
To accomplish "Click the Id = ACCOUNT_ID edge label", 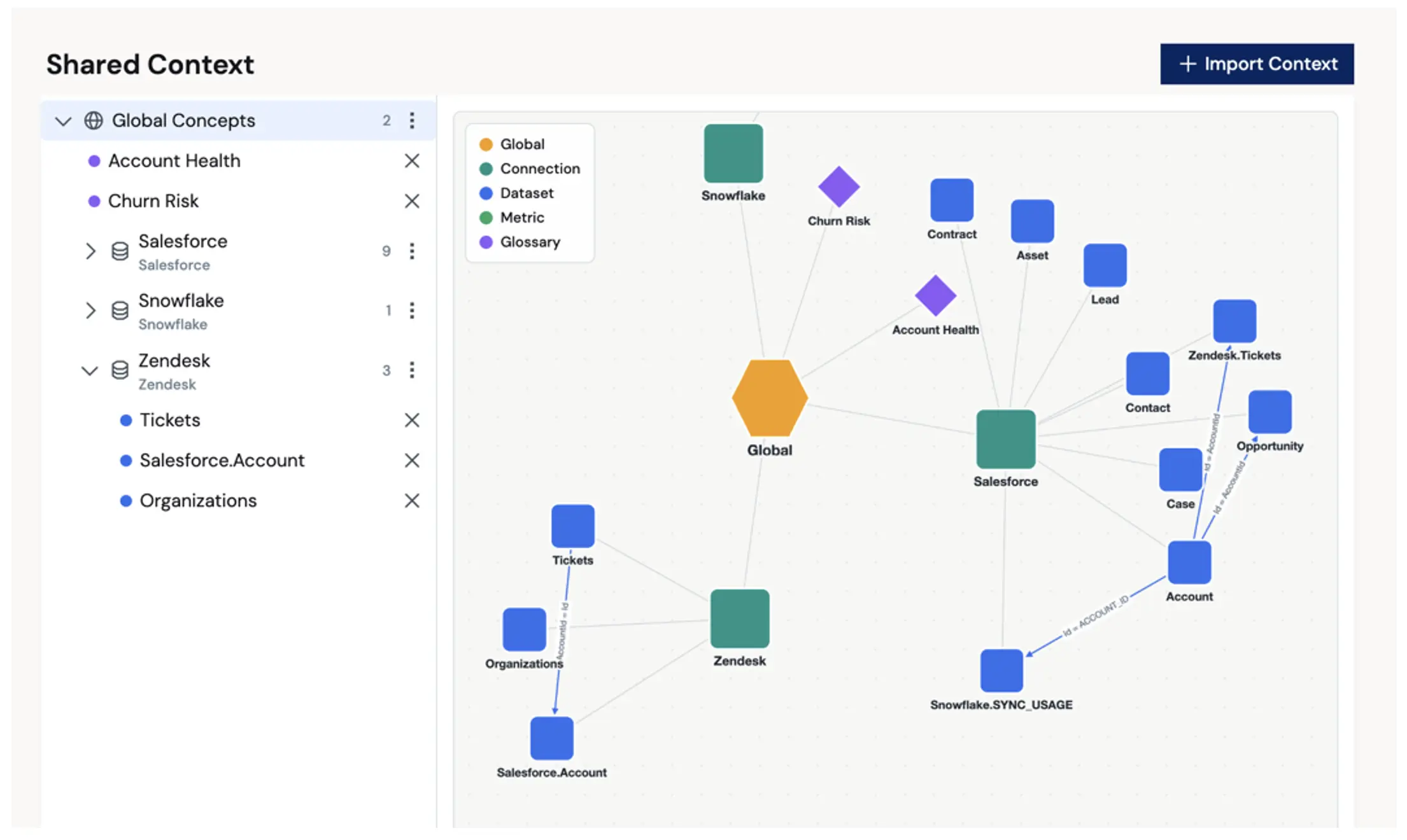I will click(x=1096, y=615).
